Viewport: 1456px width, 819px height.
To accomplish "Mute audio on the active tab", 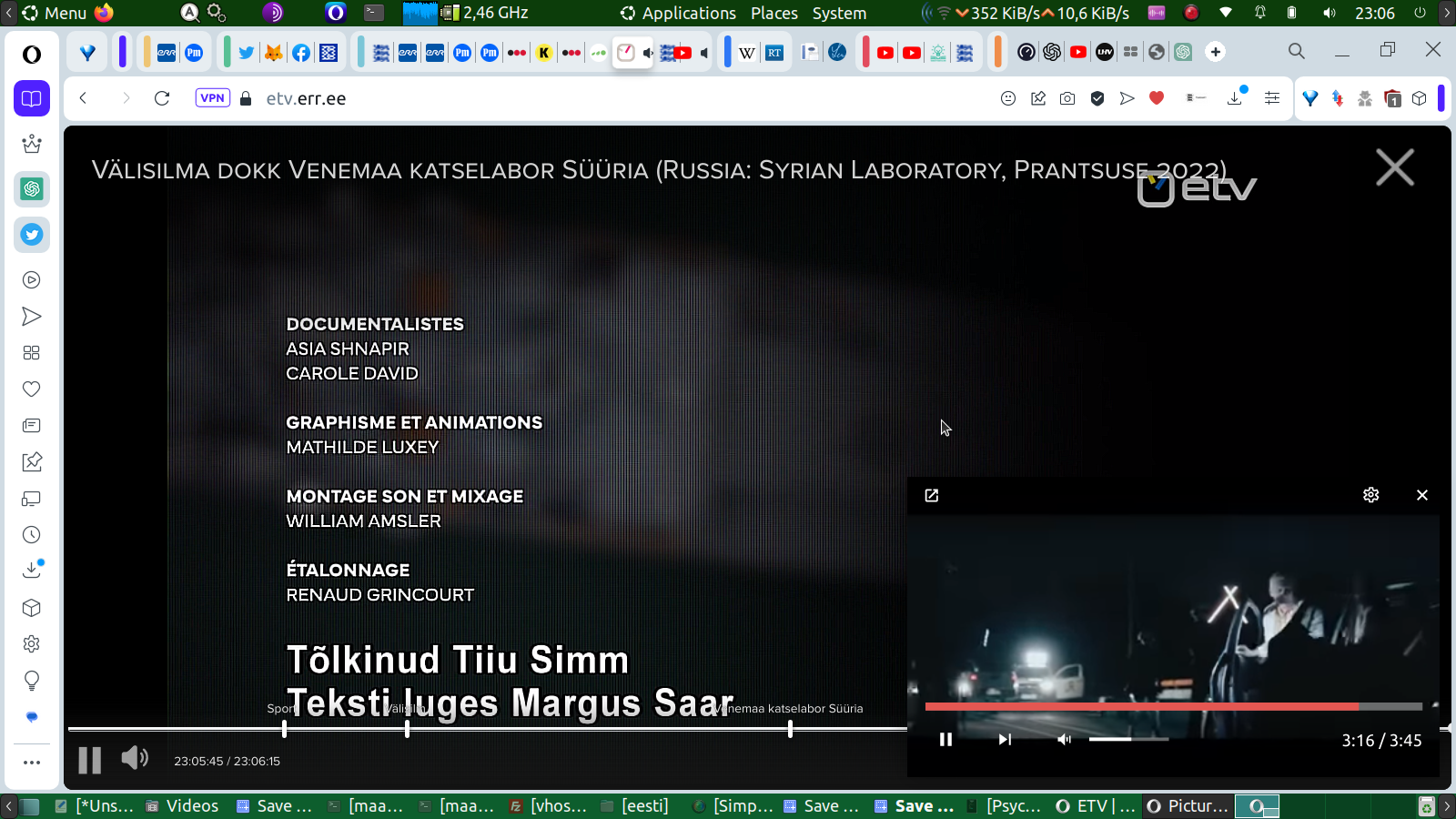I will pos(648,53).
